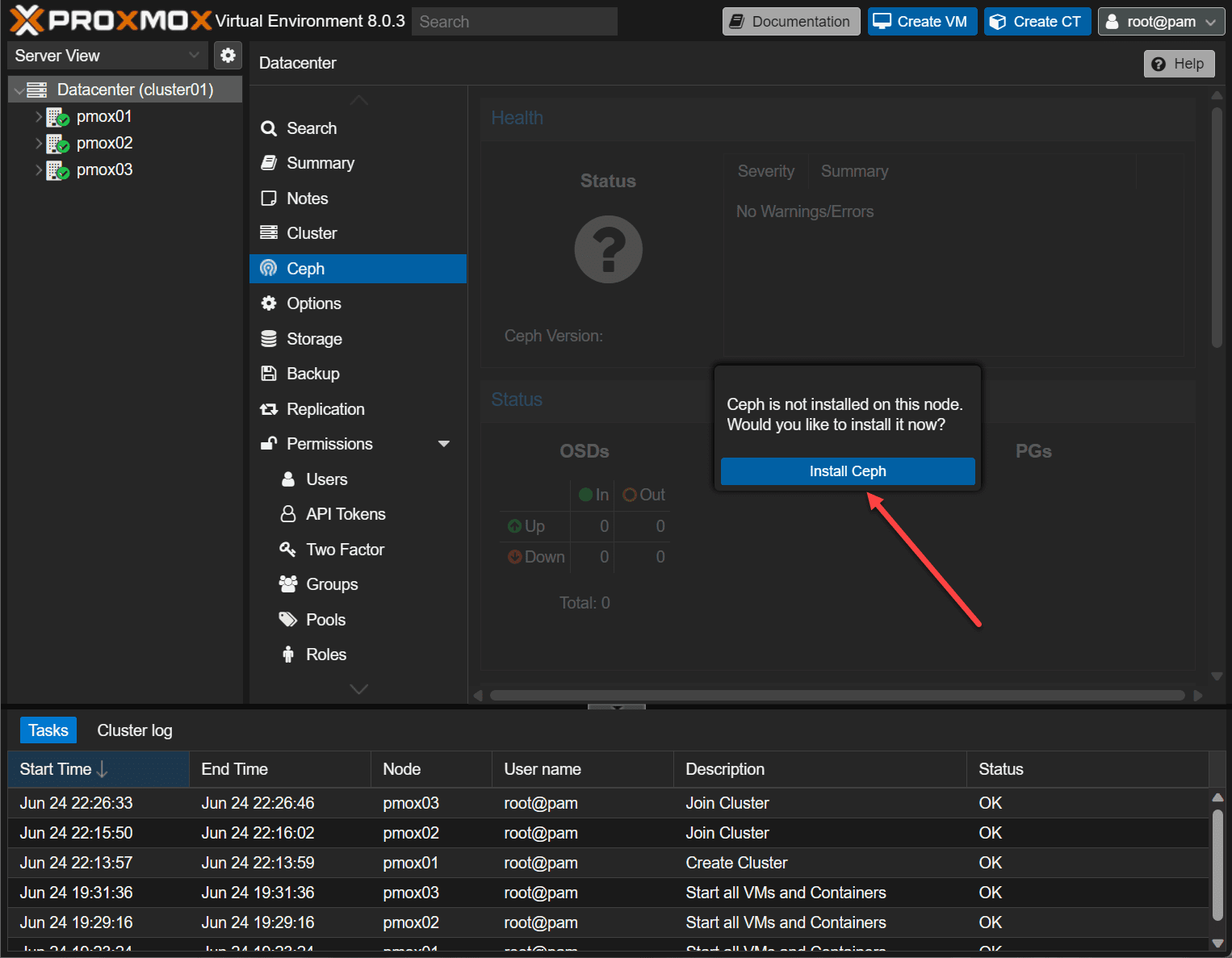
Task: Click the Storage icon in the menu
Action: (268, 339)
